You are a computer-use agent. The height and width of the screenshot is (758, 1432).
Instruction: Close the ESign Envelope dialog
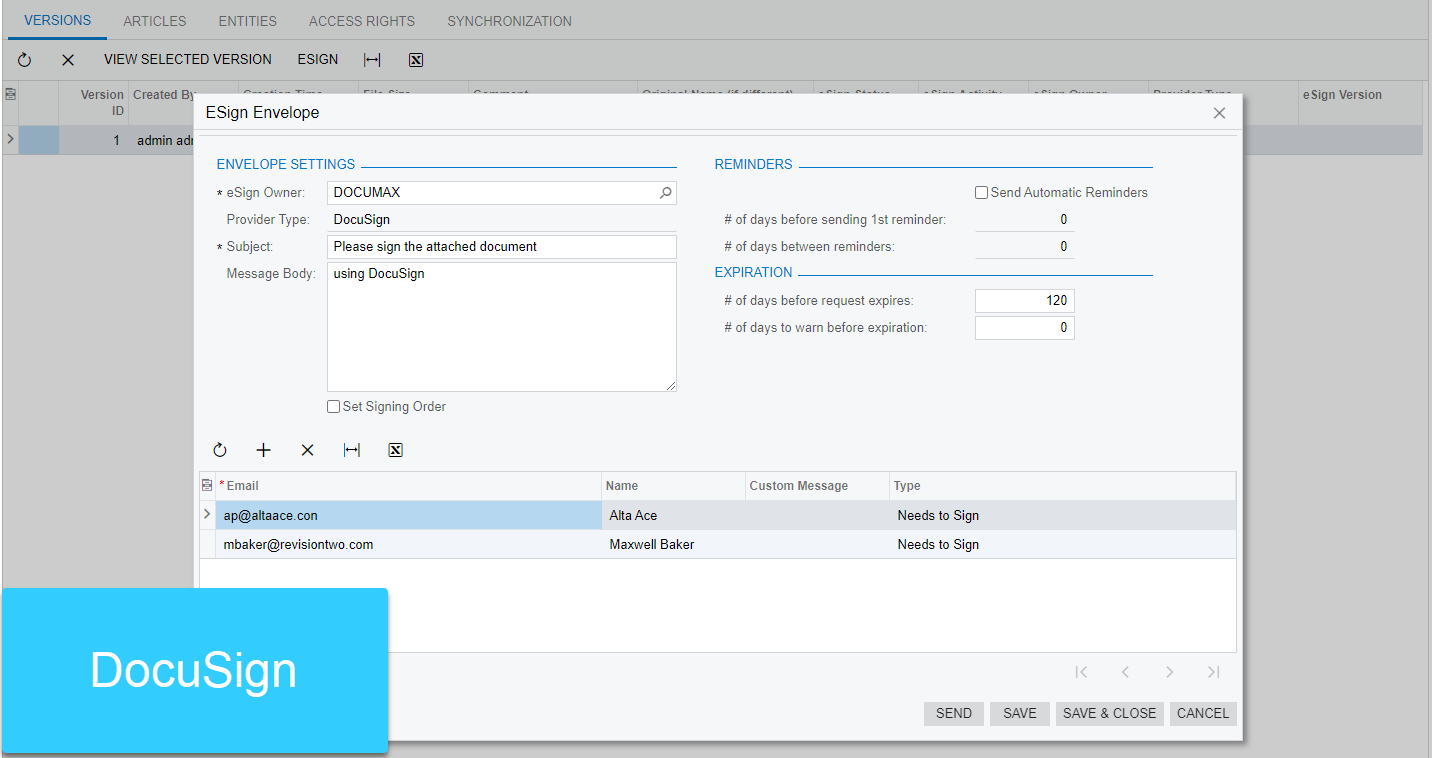[1219, 113]
